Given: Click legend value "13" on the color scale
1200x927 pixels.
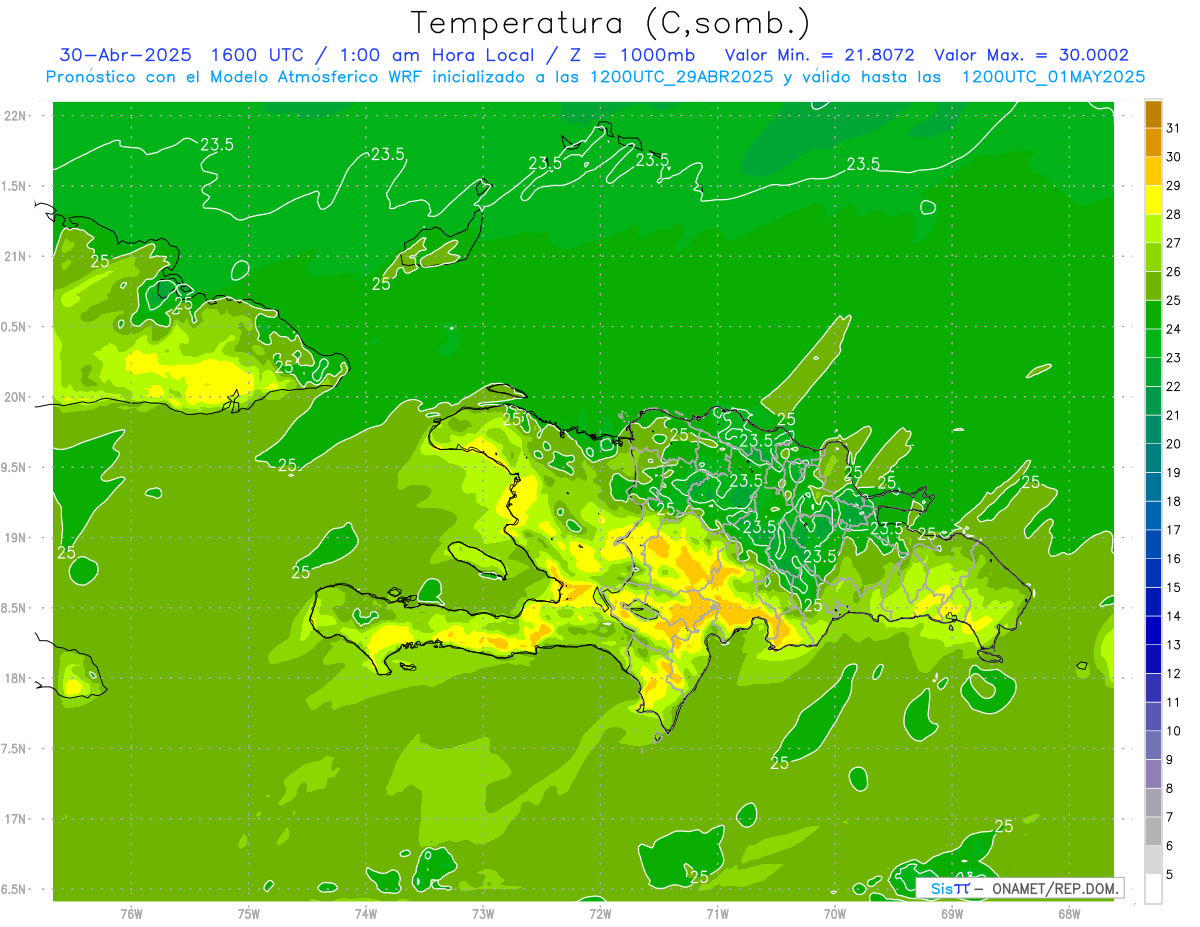Looking at the screenshot, I should pos(1174,645).
